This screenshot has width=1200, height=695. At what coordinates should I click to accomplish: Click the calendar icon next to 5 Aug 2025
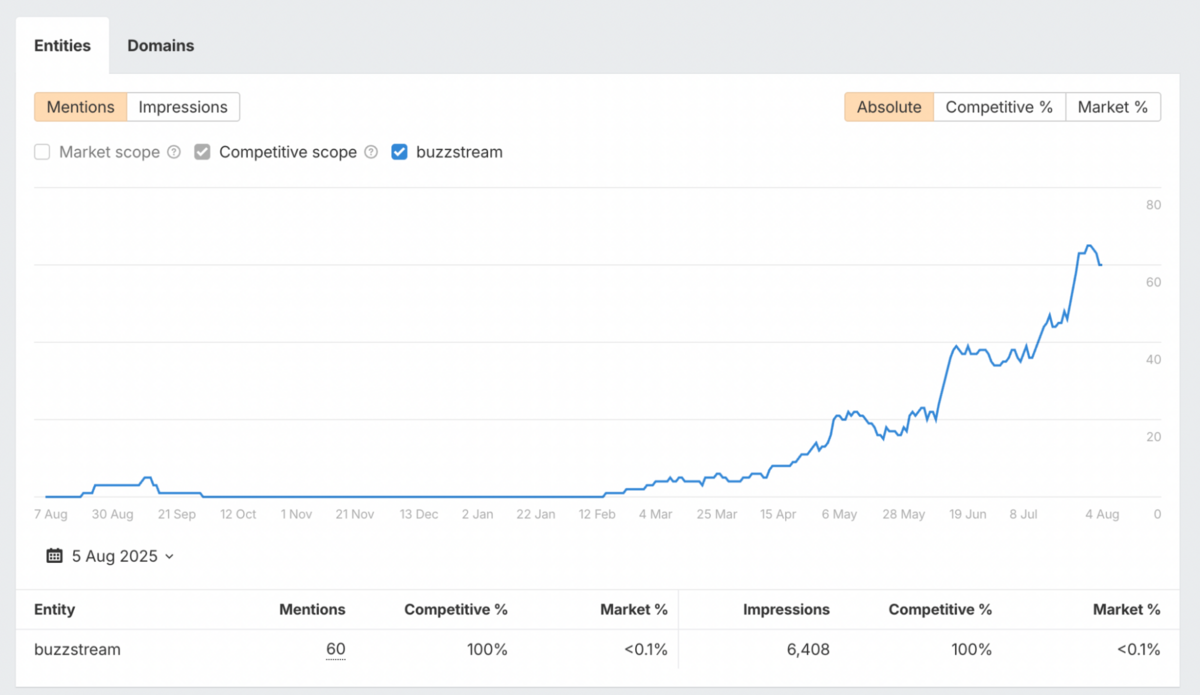55,556
